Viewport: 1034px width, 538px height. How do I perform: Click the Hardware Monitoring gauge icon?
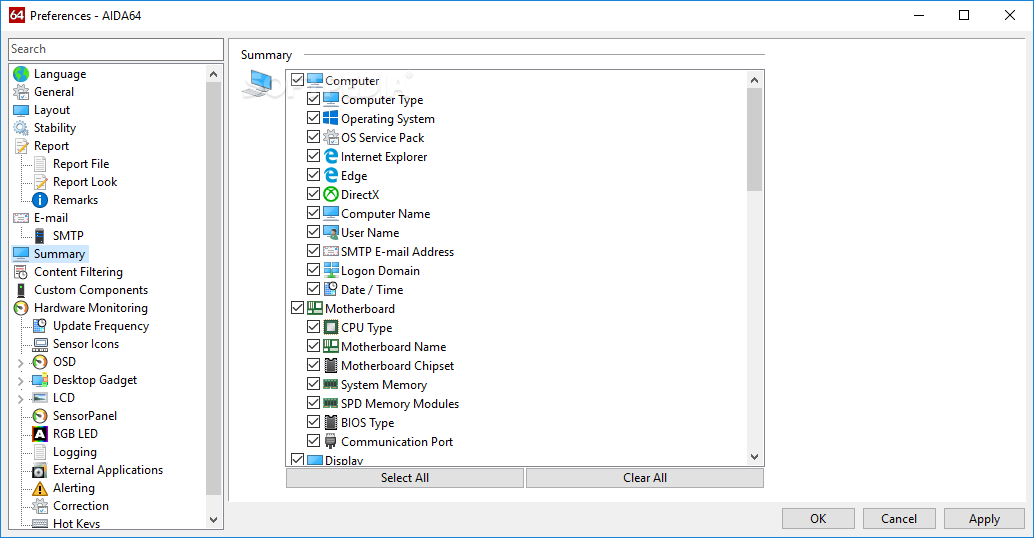pyautogui.click(x=21, y=308)
